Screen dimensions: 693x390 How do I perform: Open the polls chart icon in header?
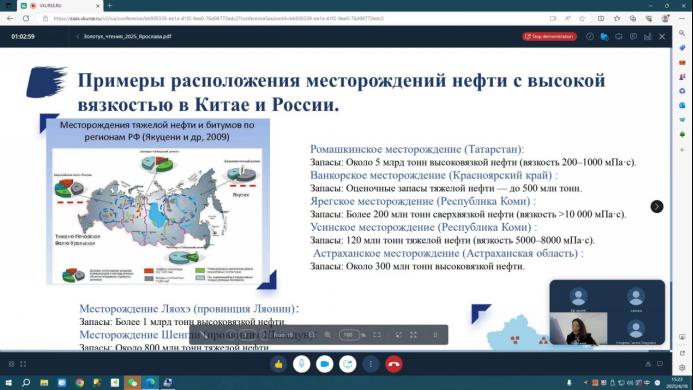(x=647, y=37)
